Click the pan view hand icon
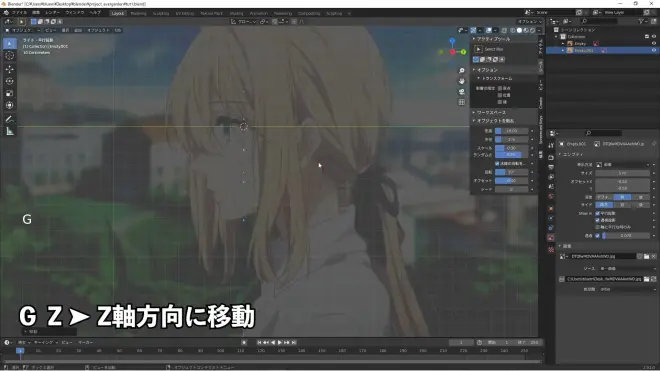The width and height of the screenshot is (660, 371). [x=462, y=81]
